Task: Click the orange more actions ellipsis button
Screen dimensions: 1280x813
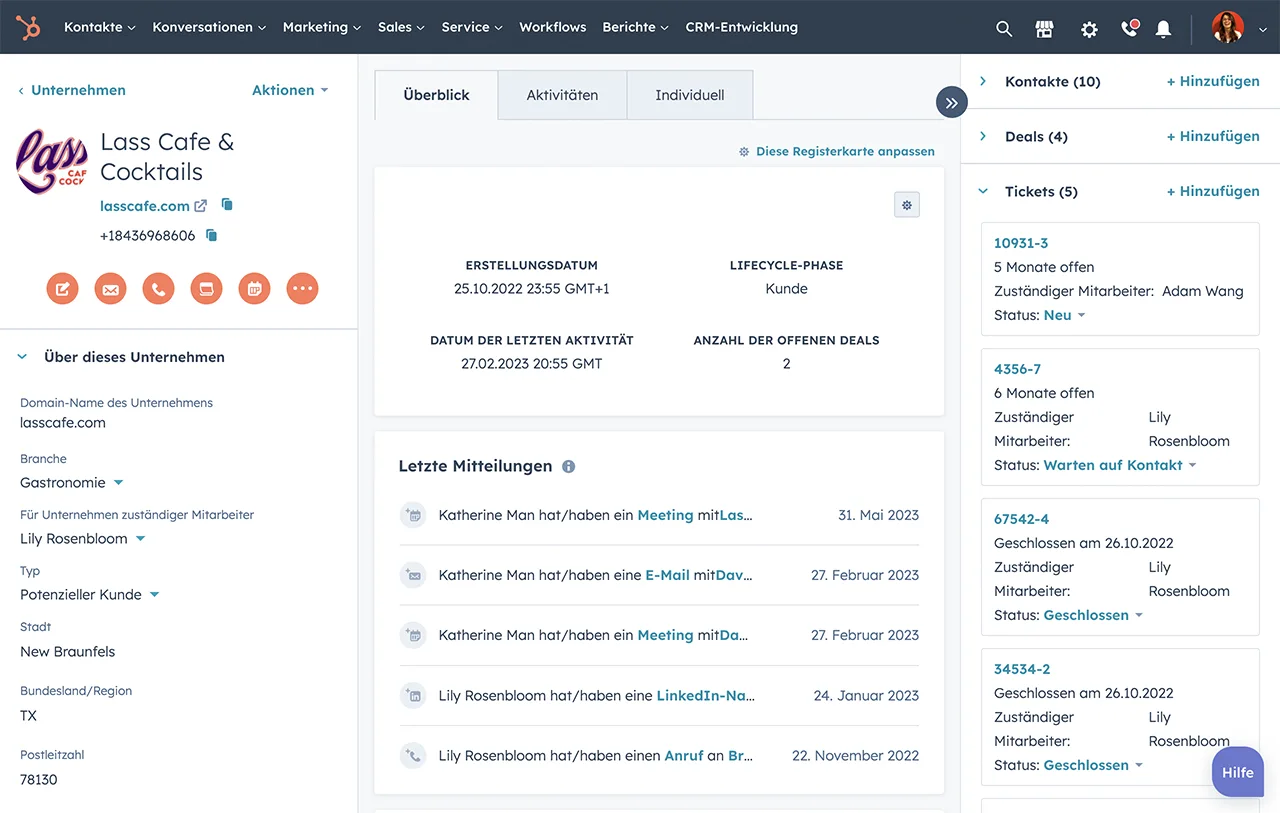Action: [x=303, y=289]
